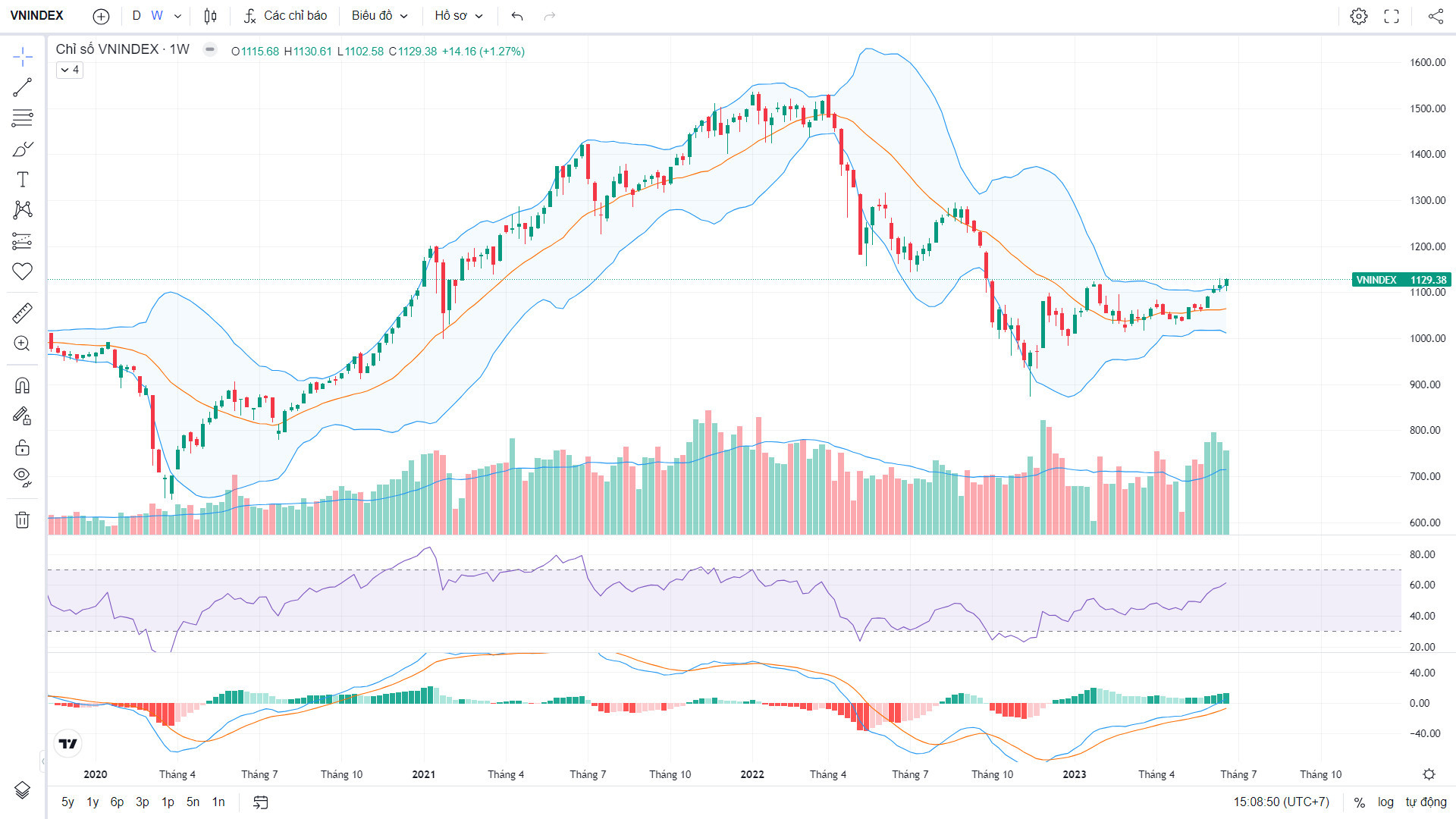
Task: Add to favorites with heart icon
Action: (x=23, y=271)
